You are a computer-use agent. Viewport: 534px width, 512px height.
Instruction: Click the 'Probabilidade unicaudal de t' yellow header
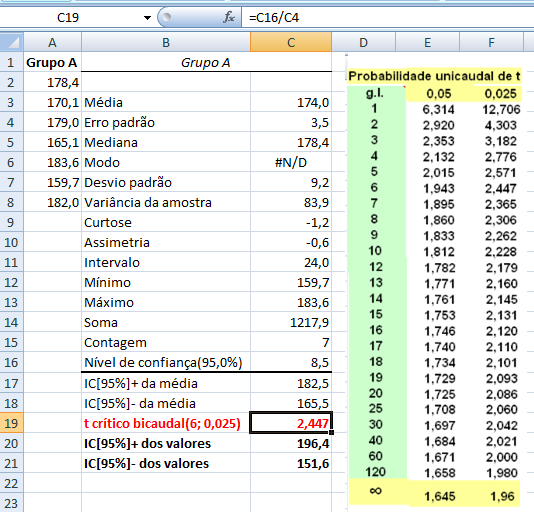(434, 76)
